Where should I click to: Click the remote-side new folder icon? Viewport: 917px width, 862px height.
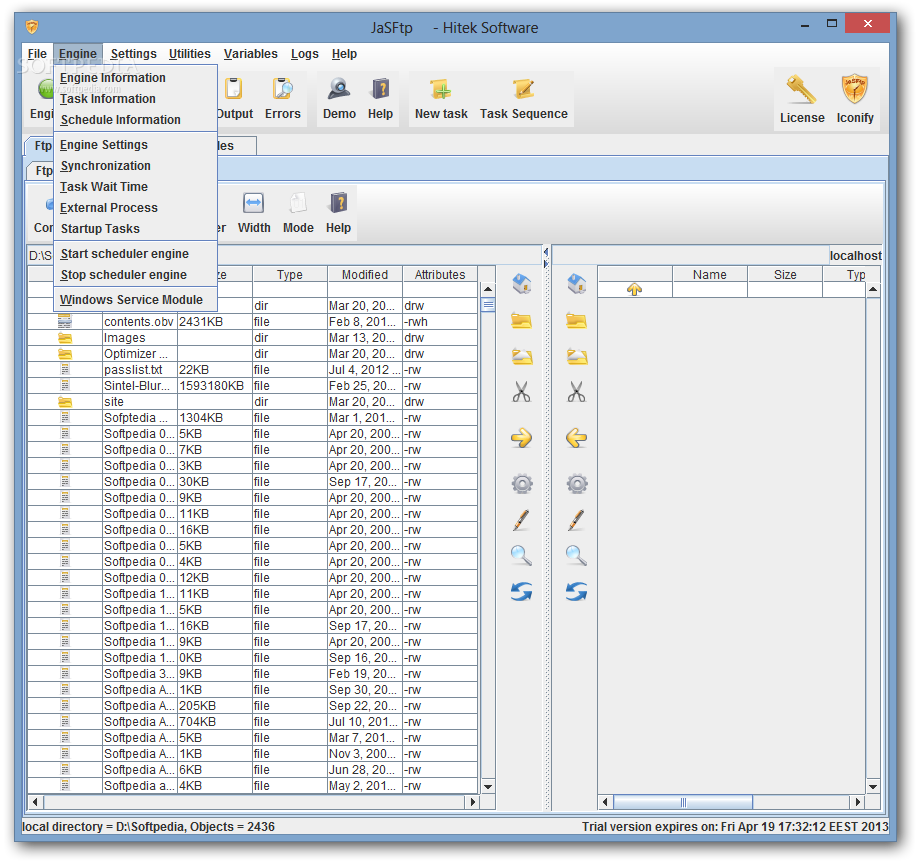point(577,356)
